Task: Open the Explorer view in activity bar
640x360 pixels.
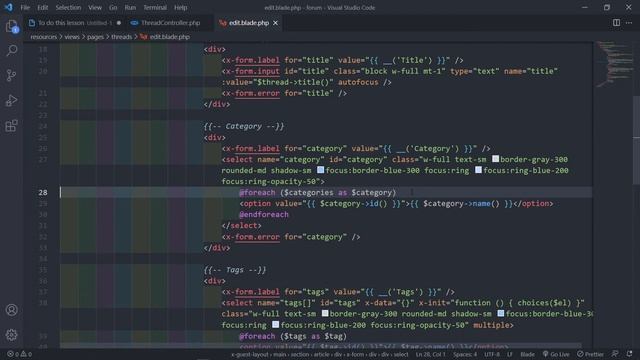Action: click(x=12, y=27)
